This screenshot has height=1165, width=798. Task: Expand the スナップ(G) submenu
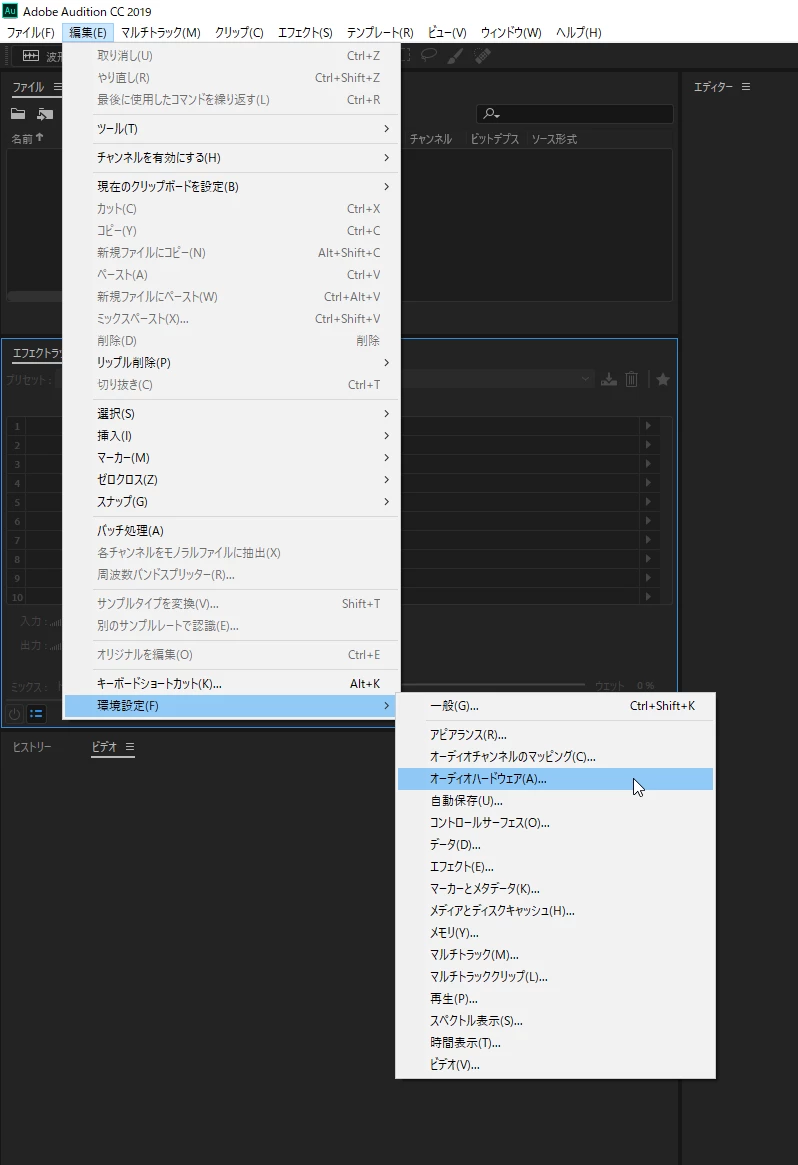pyautogui.click(x=231, y=502)
